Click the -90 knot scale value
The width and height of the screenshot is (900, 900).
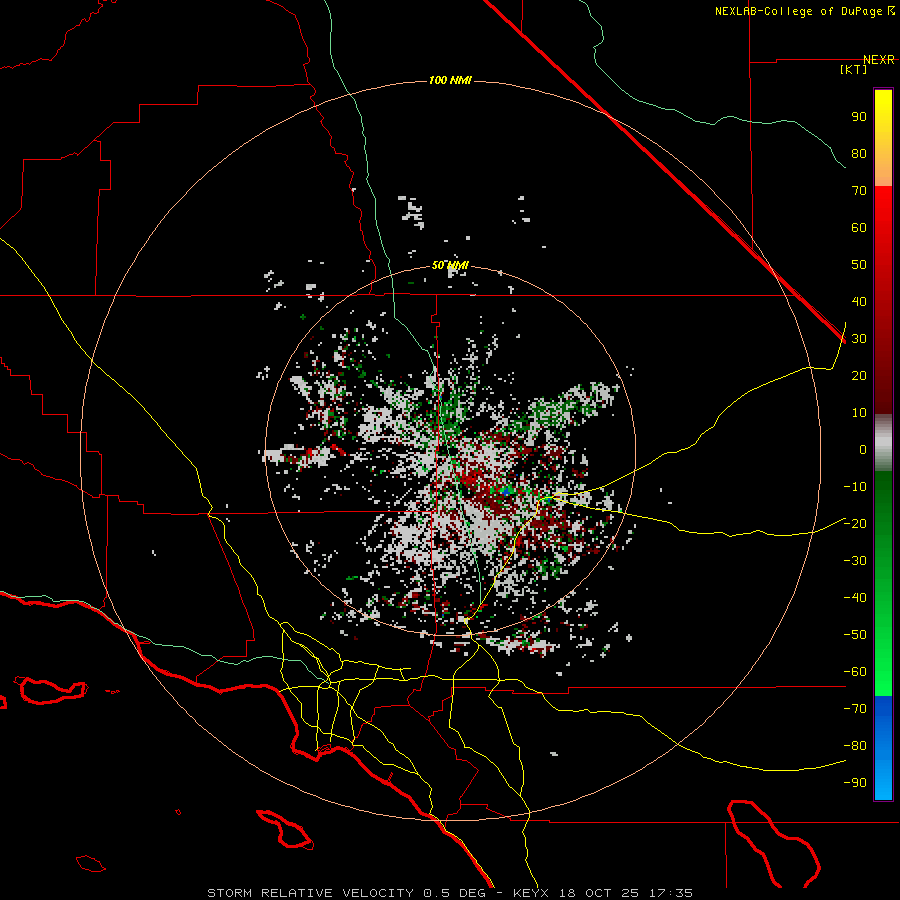click(x=855, y=782)
